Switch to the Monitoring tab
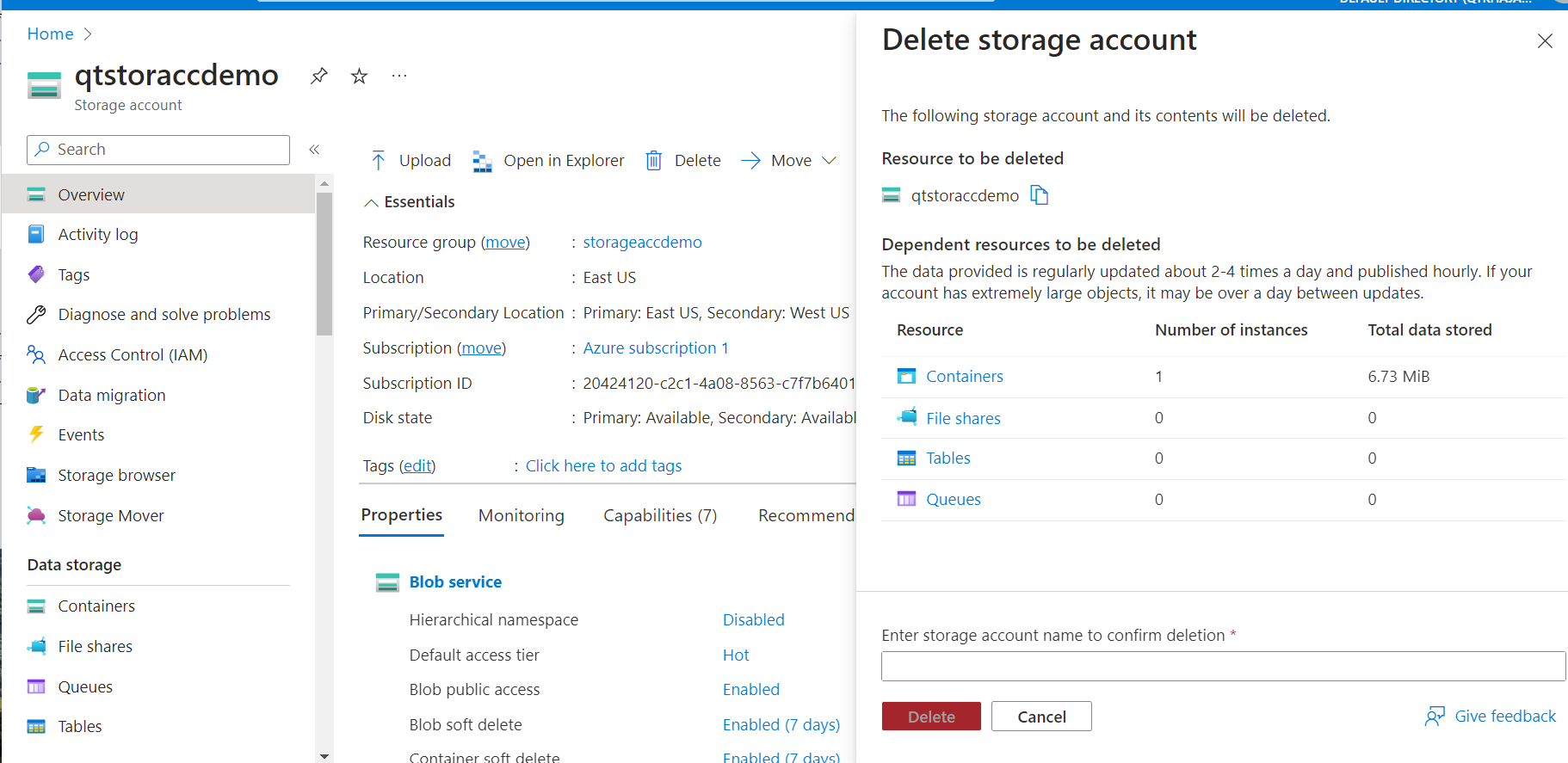 [x=522, y=515]
